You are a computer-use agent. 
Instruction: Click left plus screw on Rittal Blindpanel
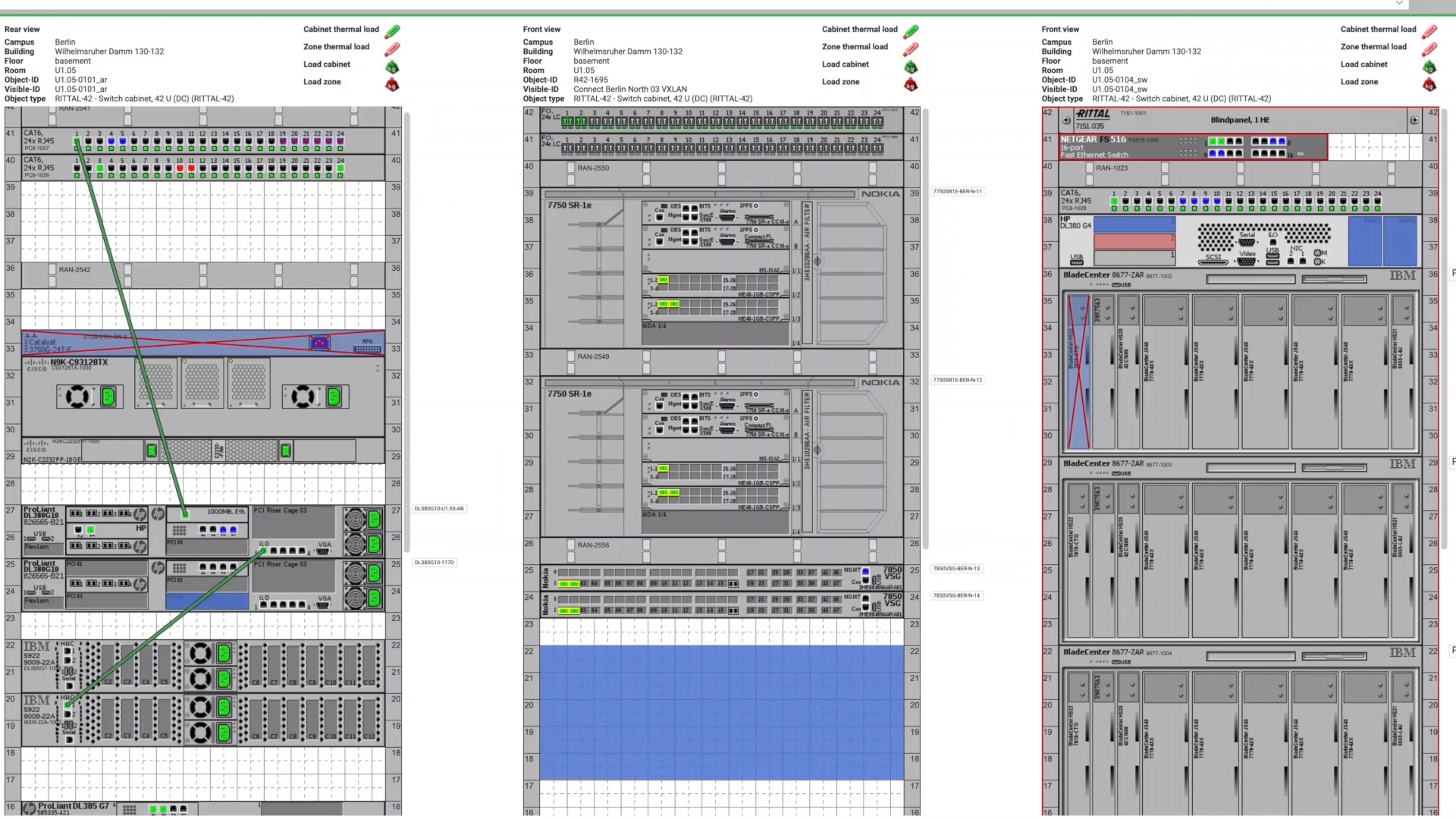tap(1066, 121)
